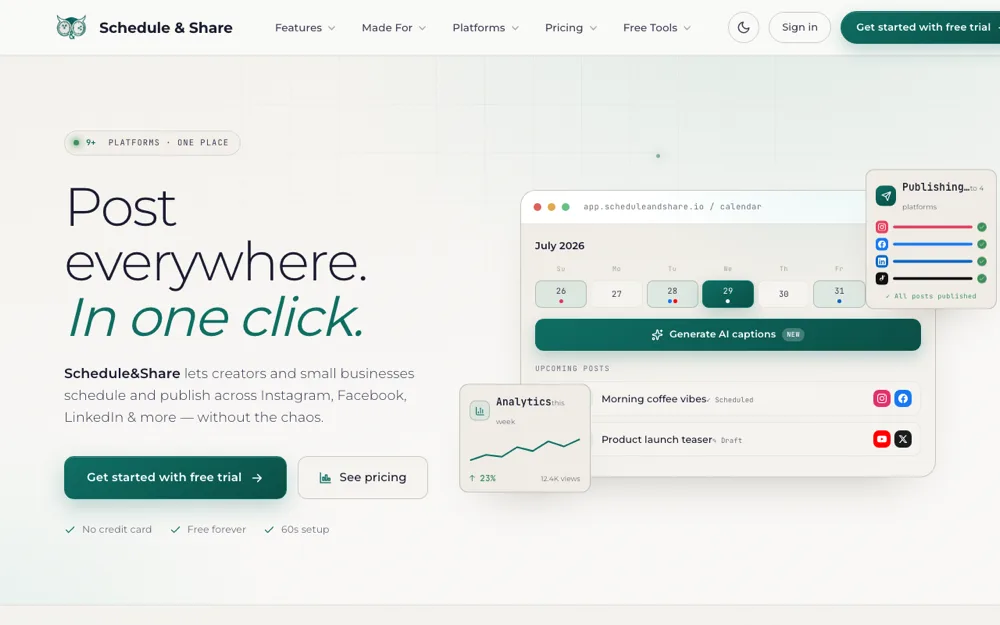Click the bar chart icon in See pricing
The width and height of the screenshot is (1000, 625).
coord(325,478)
